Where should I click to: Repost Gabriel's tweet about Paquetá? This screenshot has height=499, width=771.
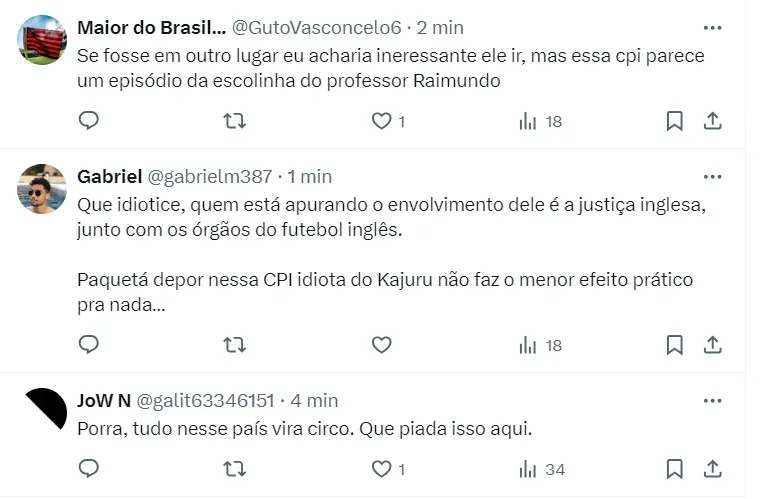(233, 345)
